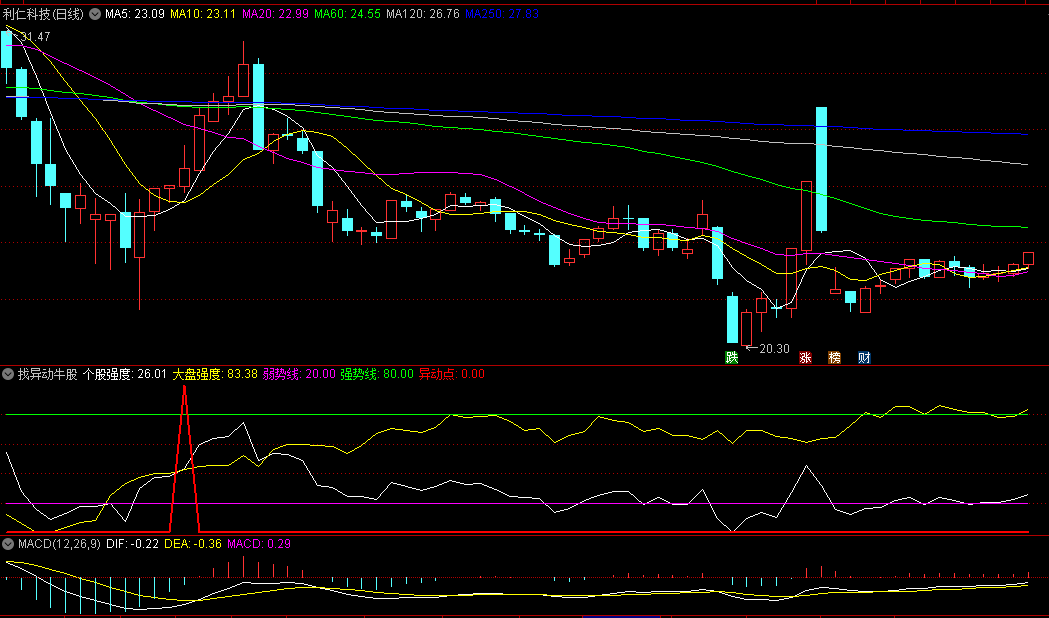This screenshot has width=1049, height=618.
Task: Click the blue 财 event marker
Action: click(864, 357)
